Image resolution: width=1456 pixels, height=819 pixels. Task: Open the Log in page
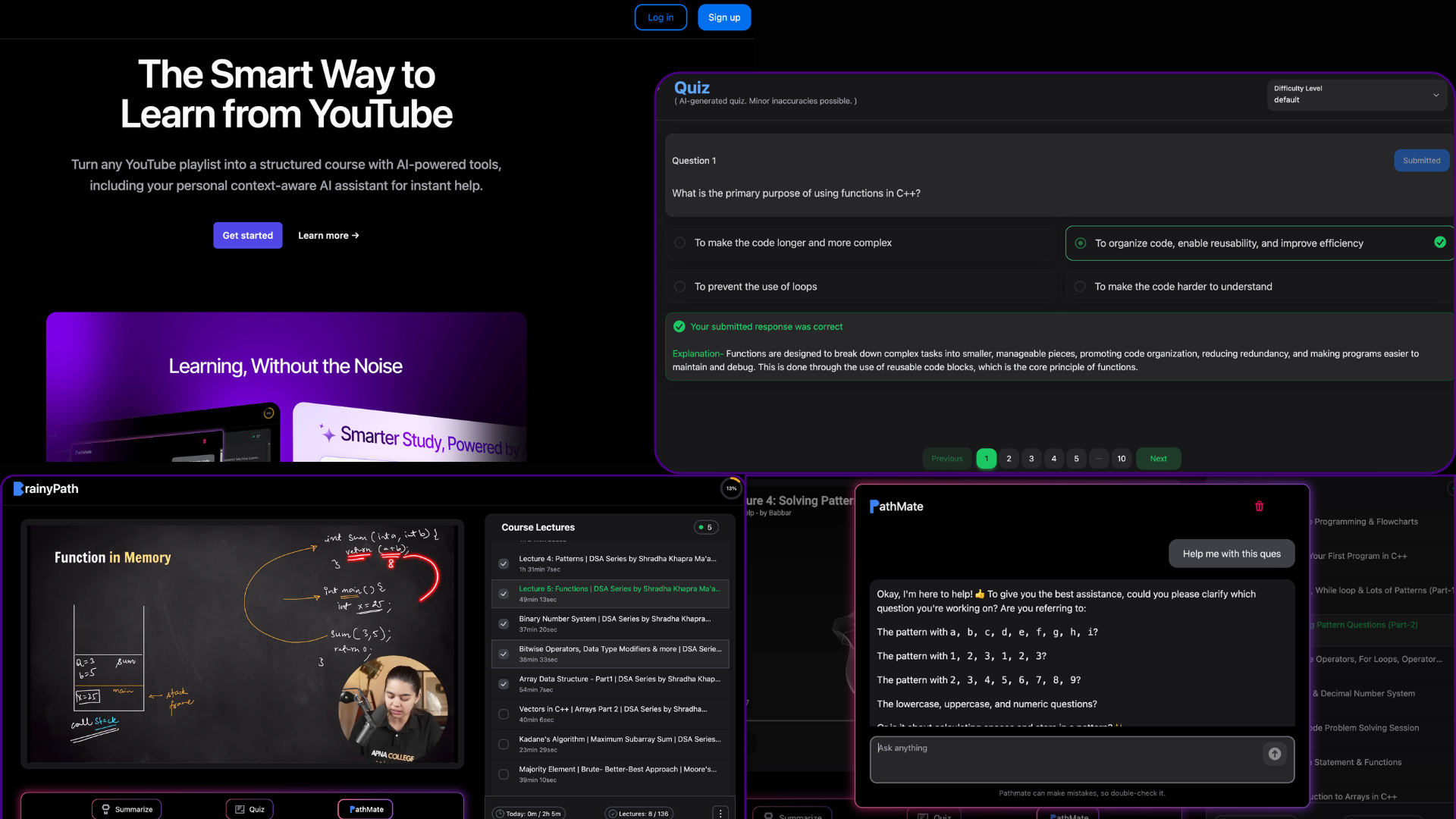pyautogui.click(x=661, y=17)
